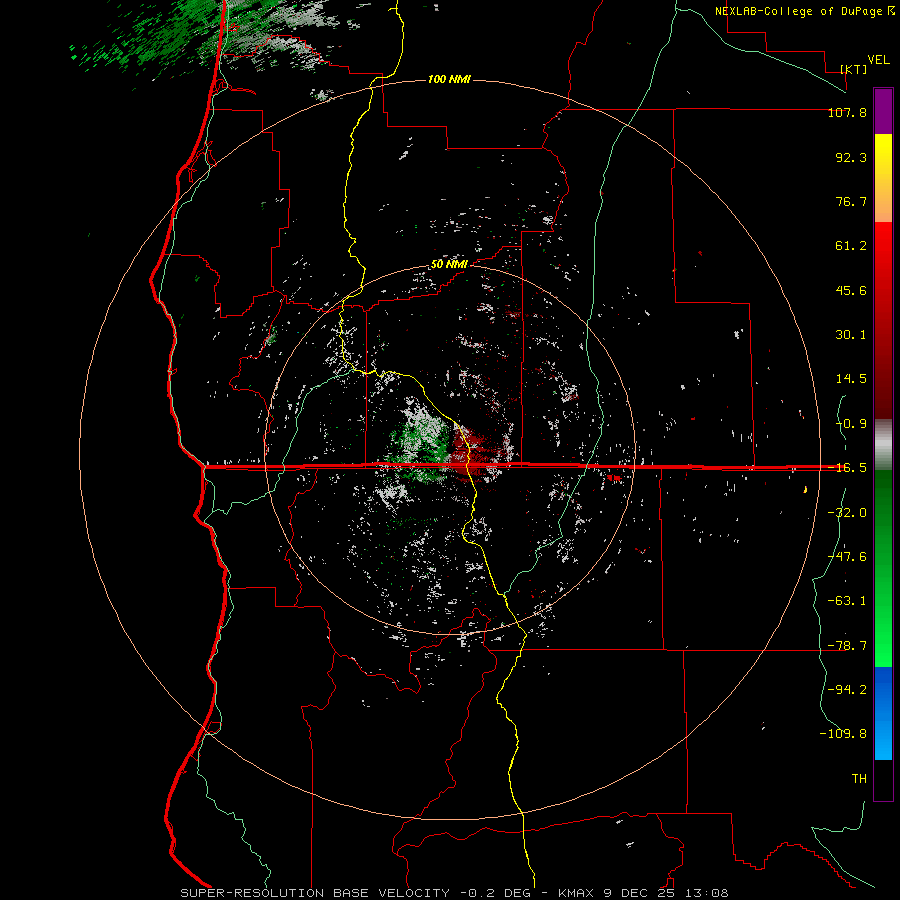Select the 30.1 velocity label
The height and width of the screenshot is (900, 900).
coord(851,335)
